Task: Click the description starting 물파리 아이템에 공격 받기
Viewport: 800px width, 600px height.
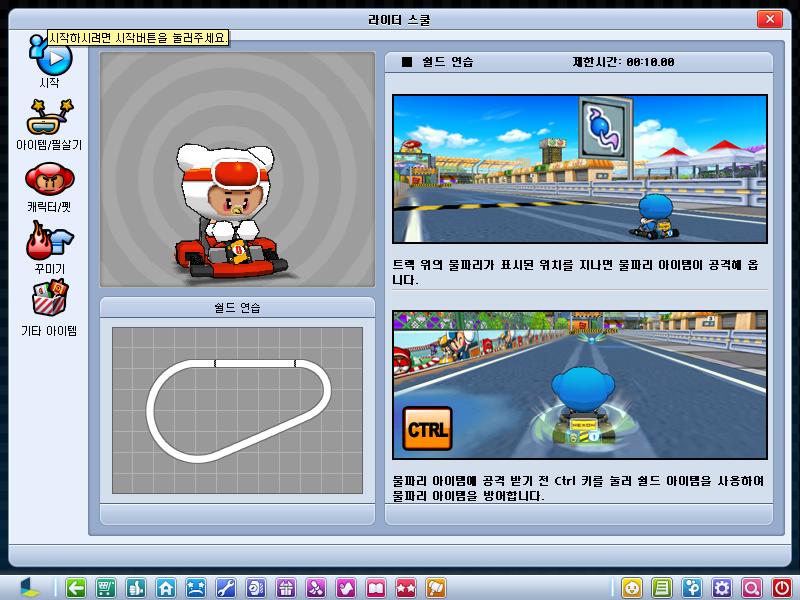Action: coord(578,488)
